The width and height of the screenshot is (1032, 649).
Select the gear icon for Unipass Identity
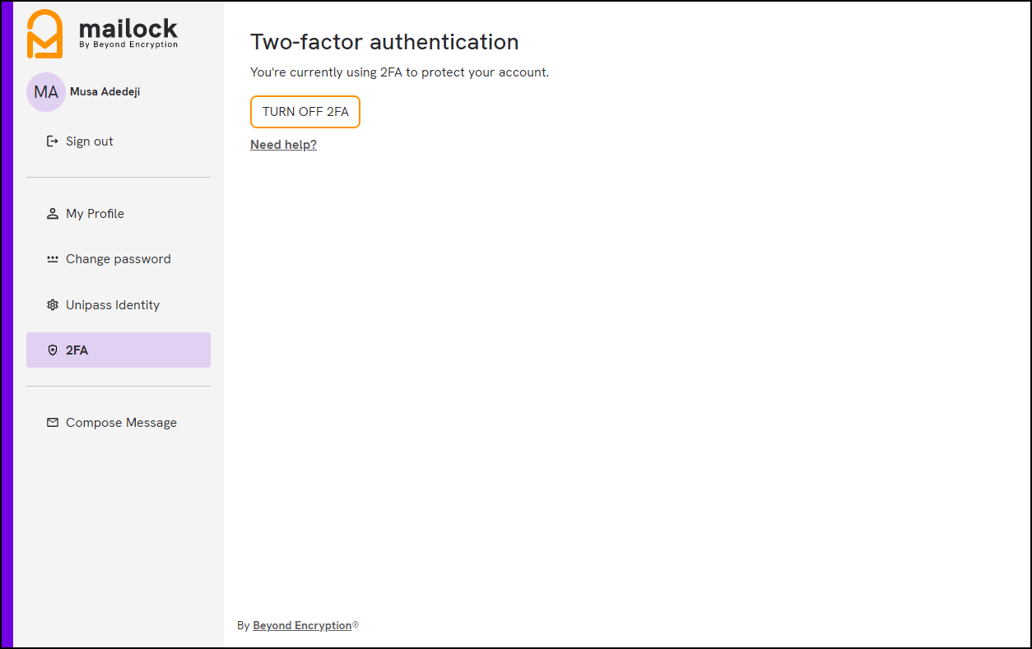click(x=51, y=304)
